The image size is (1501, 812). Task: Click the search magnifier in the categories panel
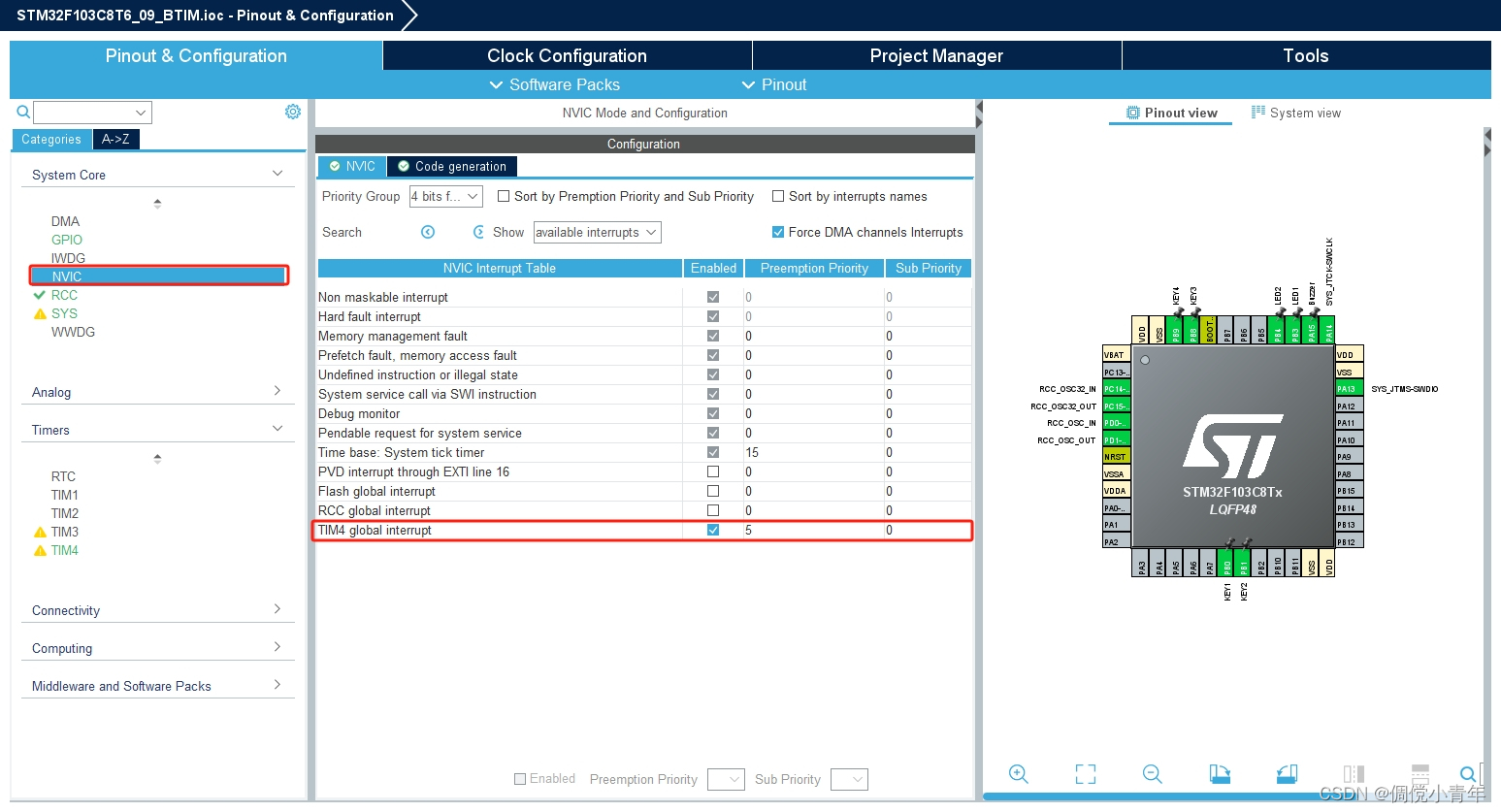tap(23, 112)
